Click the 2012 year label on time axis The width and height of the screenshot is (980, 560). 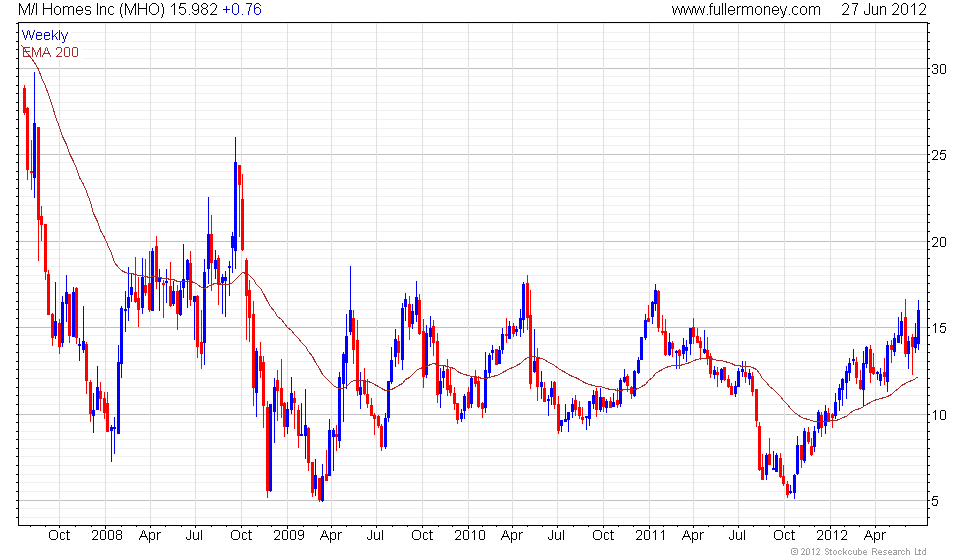pyautogui.click(x=832, y=535)
